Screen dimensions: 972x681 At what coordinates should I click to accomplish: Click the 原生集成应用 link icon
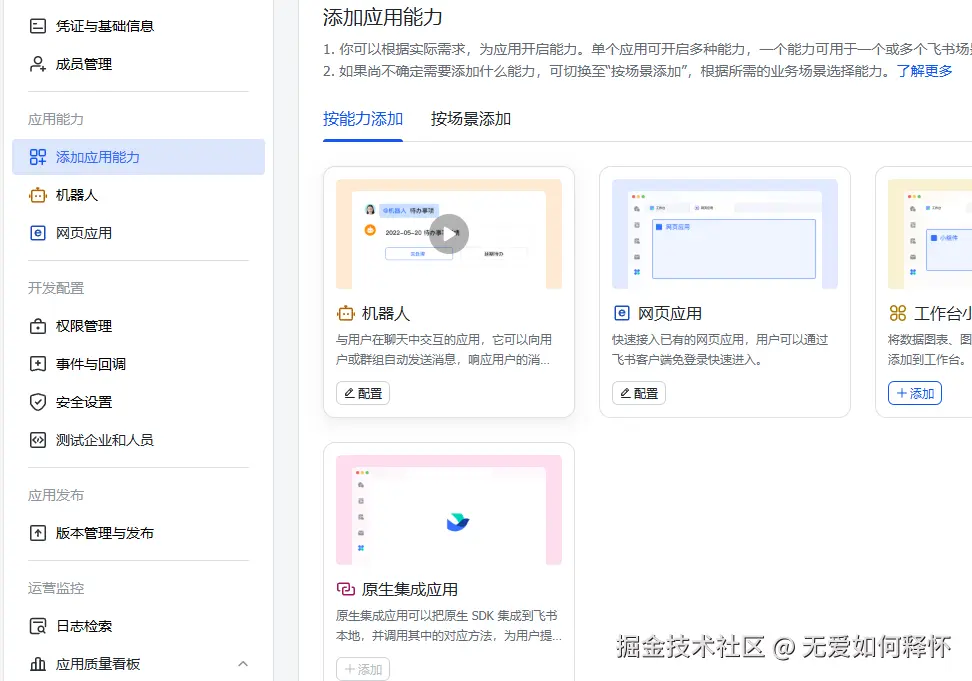(x=345, y=589)
